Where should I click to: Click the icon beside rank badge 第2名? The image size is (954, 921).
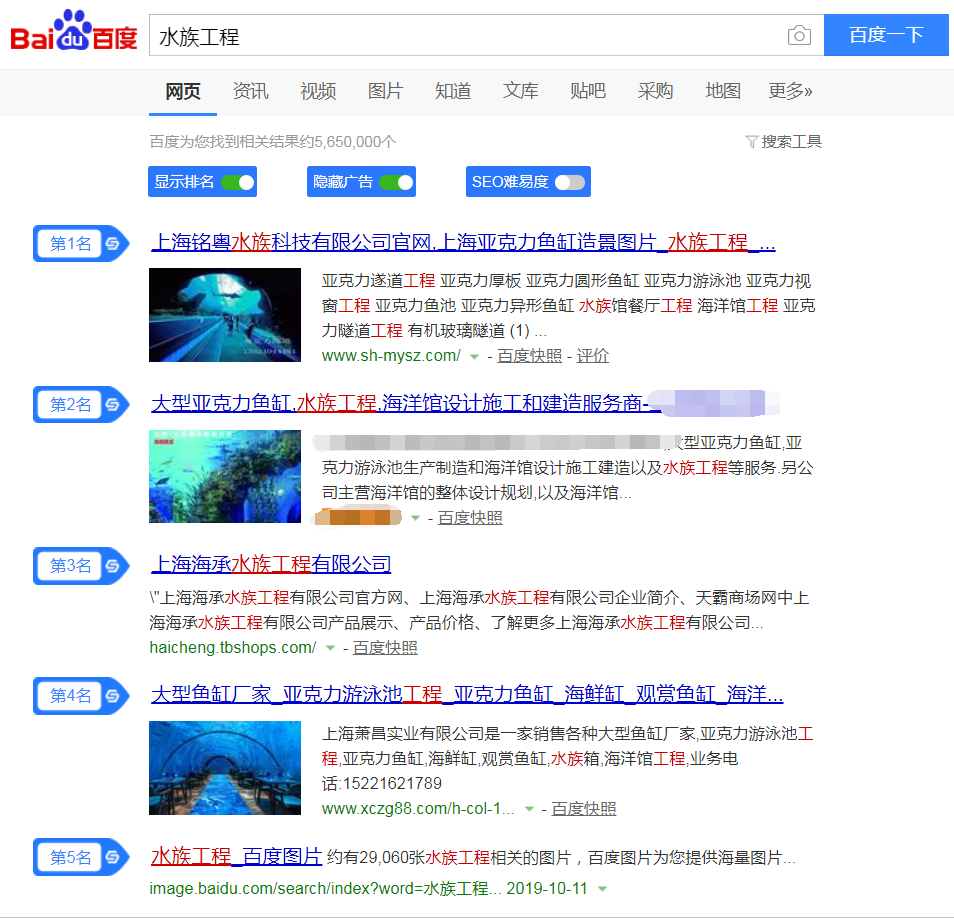pos(113,405)
